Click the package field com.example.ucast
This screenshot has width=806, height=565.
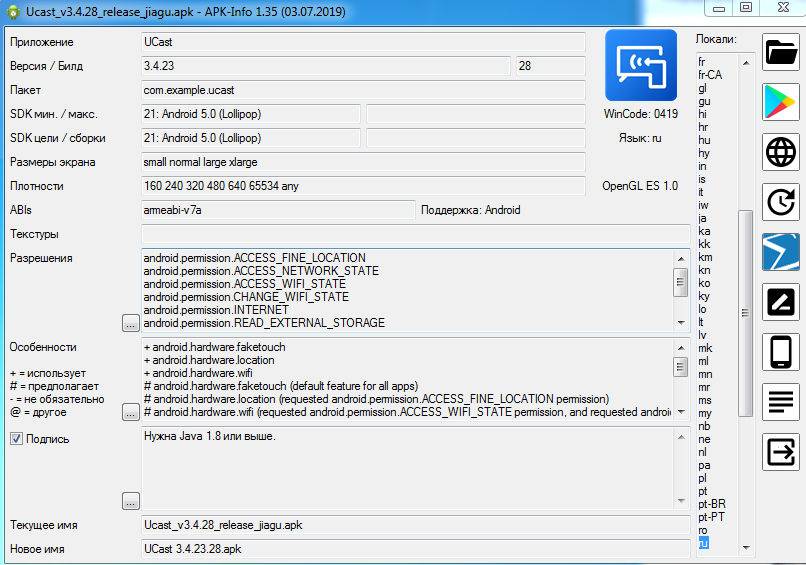coord(363,90)
